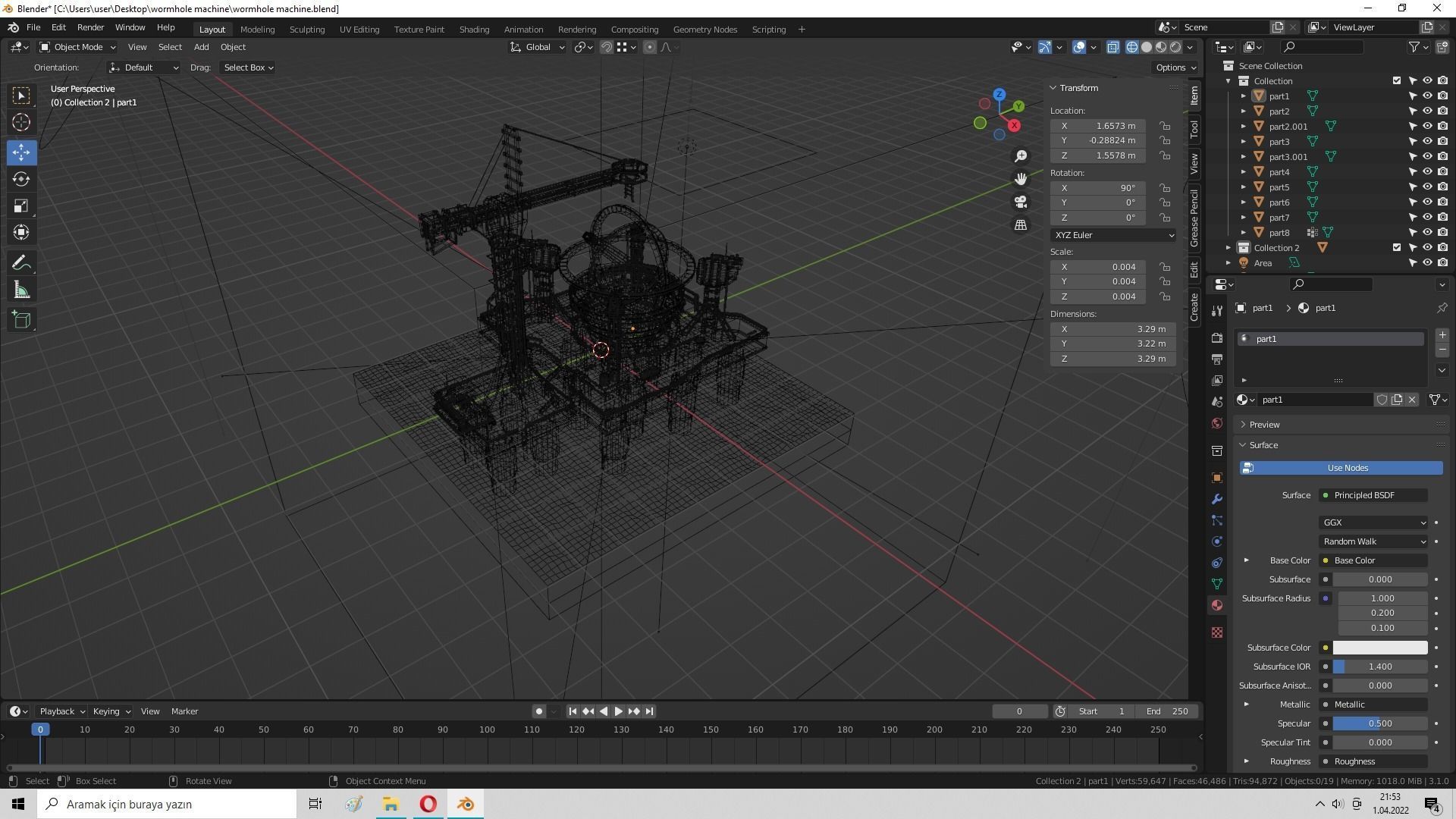The height and width of the screenshot is (819, 1456).
Task: Open the Render menu
Action: click(x=90, y=27)
